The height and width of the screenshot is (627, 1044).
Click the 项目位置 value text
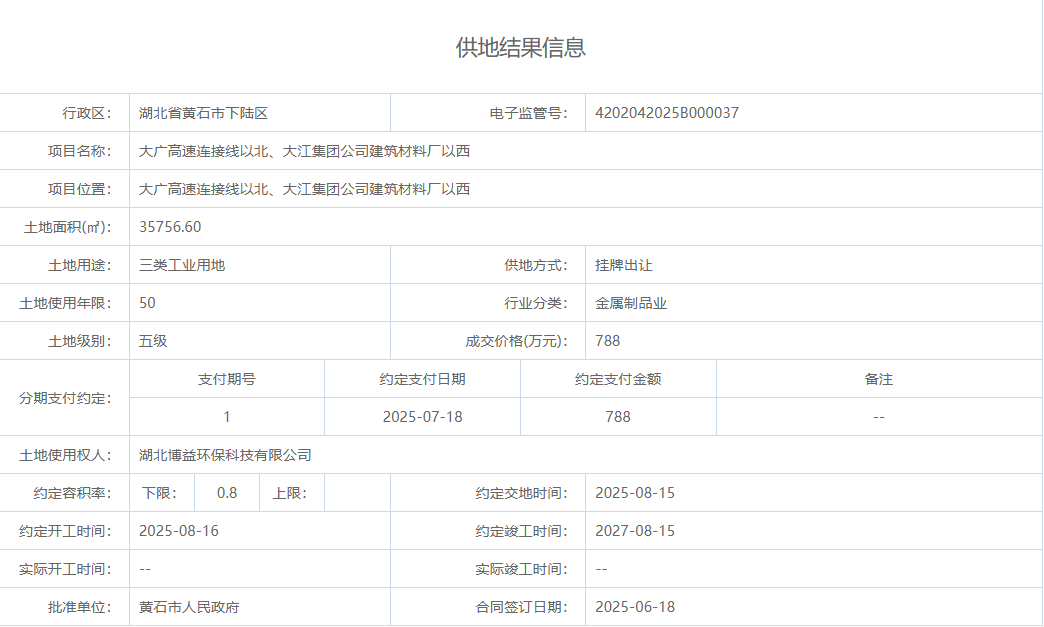pyautogui.click(x=304, y=189)
